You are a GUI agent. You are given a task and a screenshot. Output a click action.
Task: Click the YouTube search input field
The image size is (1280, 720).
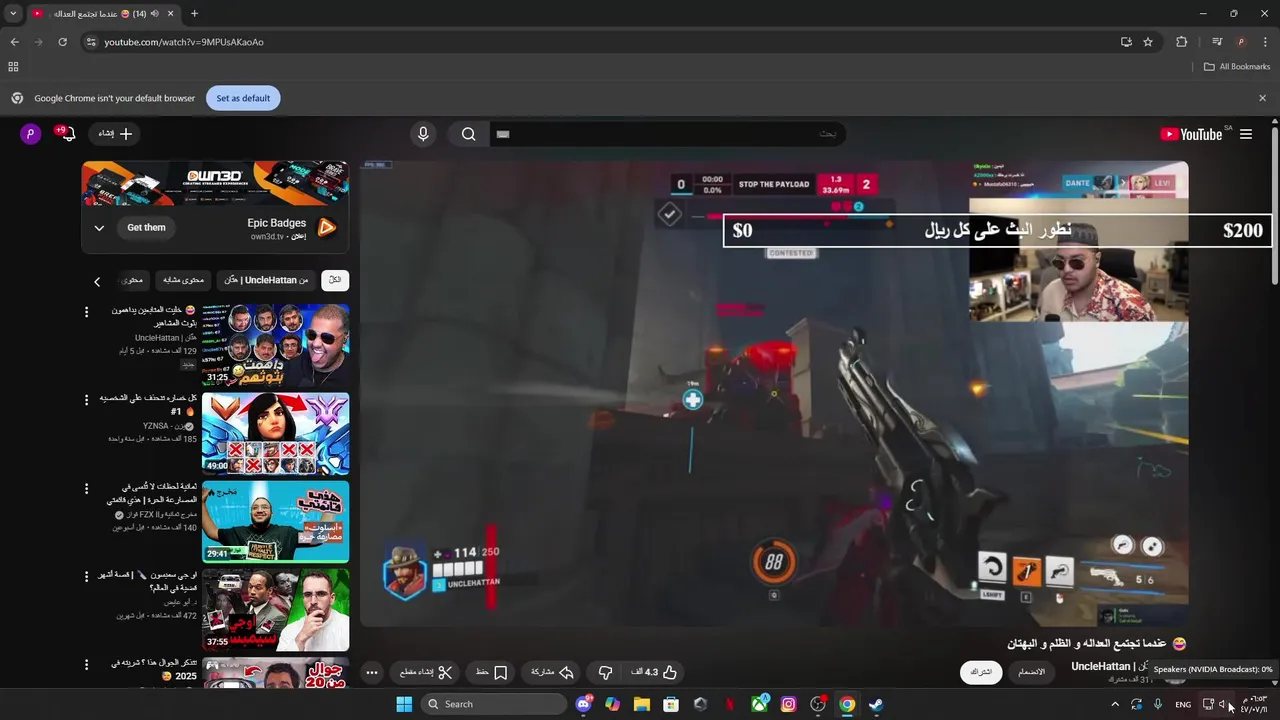[667, 134]
